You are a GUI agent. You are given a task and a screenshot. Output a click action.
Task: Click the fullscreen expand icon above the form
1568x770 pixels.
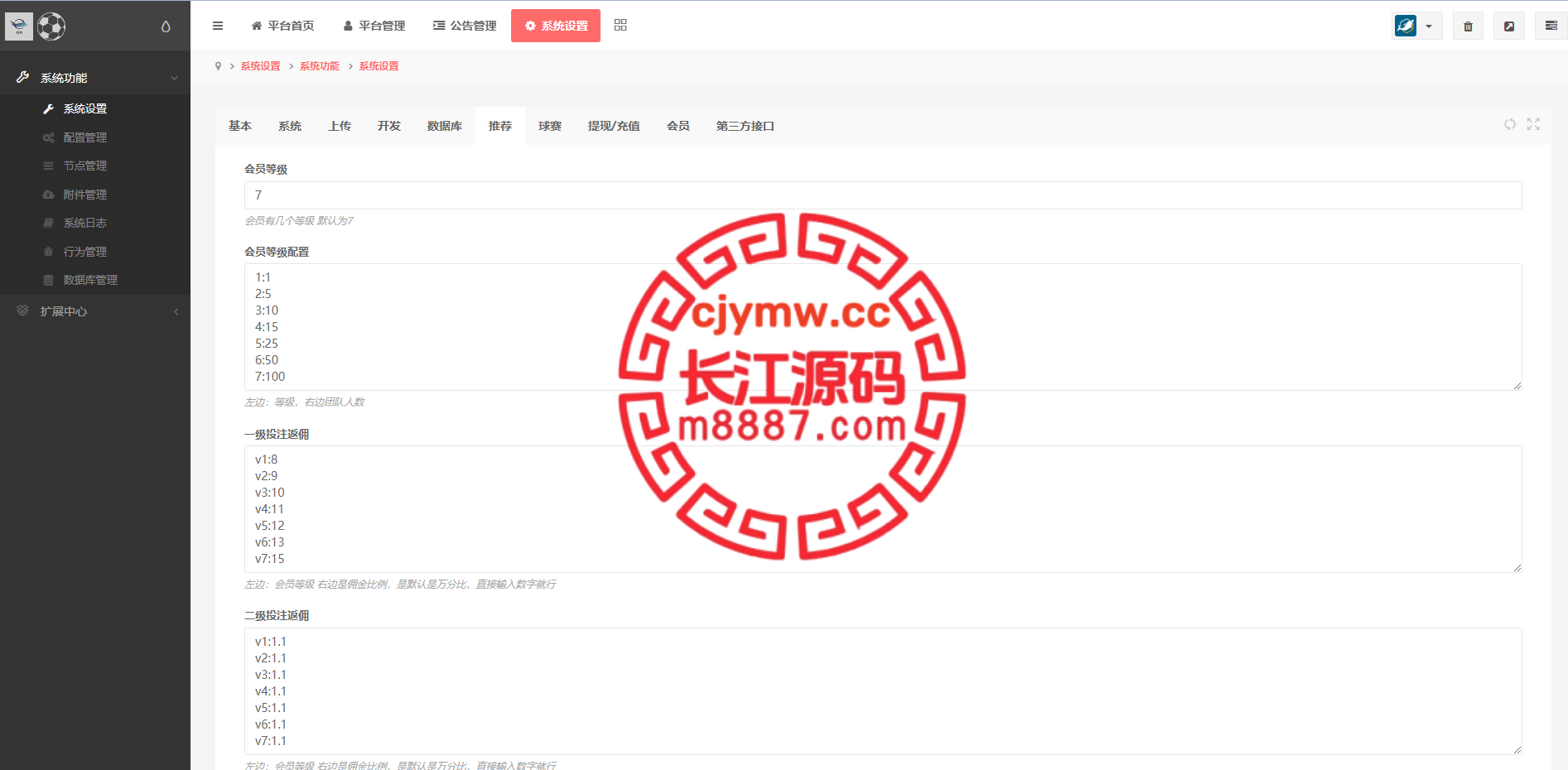click(1533, 124)
